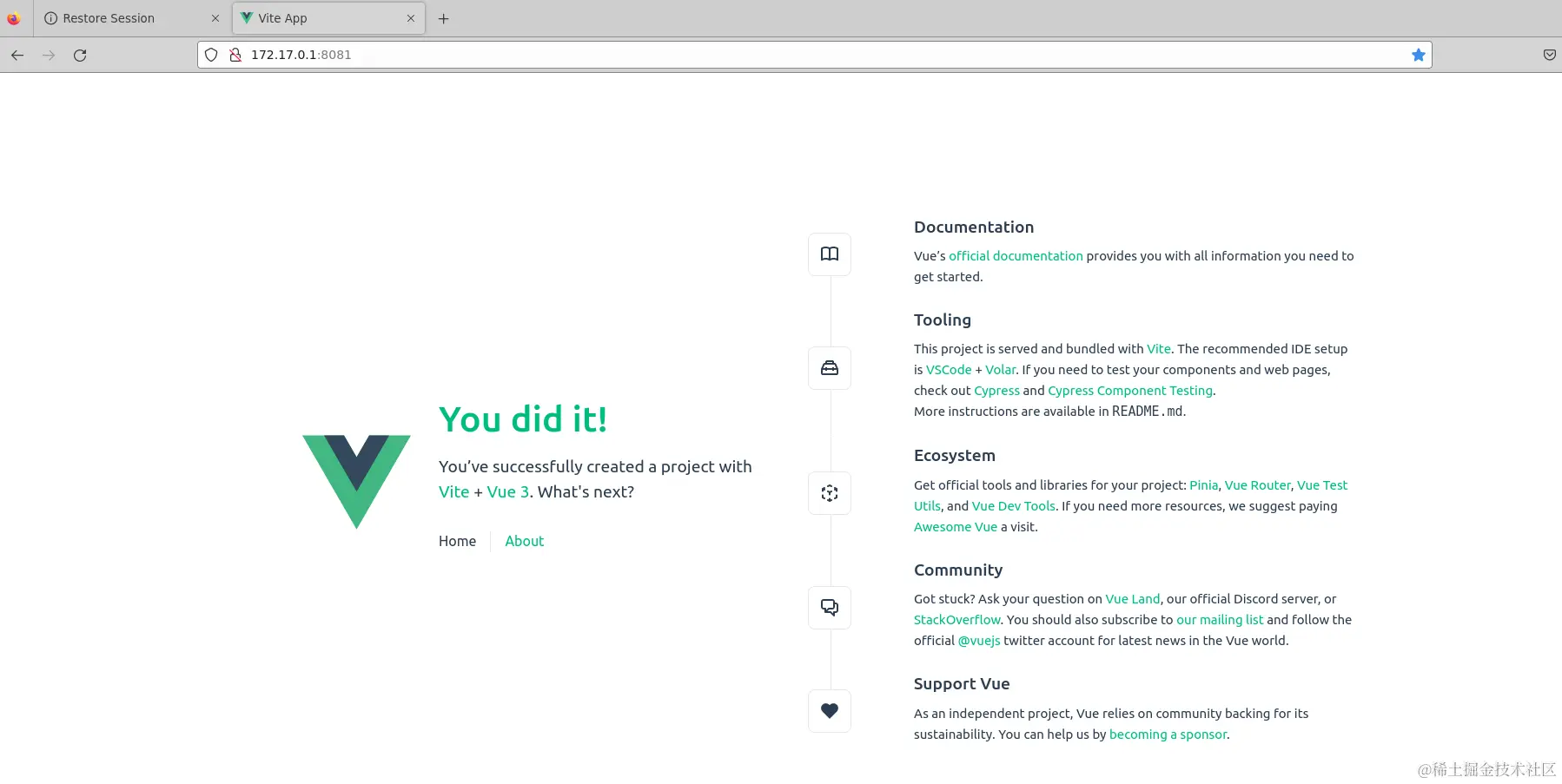Click the insecure connection lock icon
The width and height of the screenshot is (1562, 784).
coord(235,55)
